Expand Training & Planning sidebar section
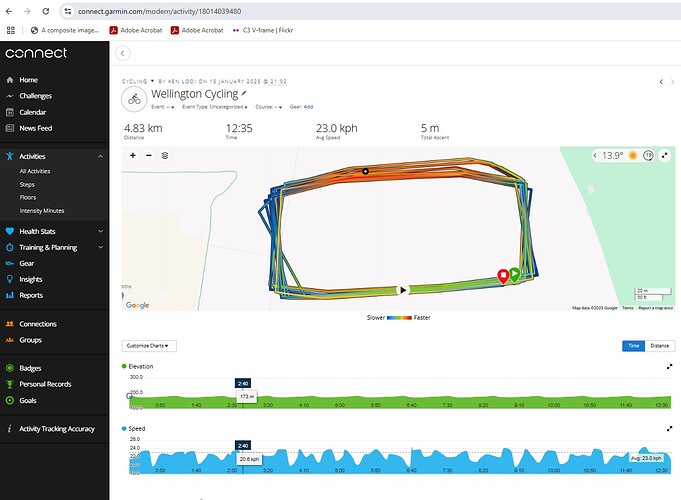Image resolution: width=681 pixels, height=500 pixels. pos(100,248)
